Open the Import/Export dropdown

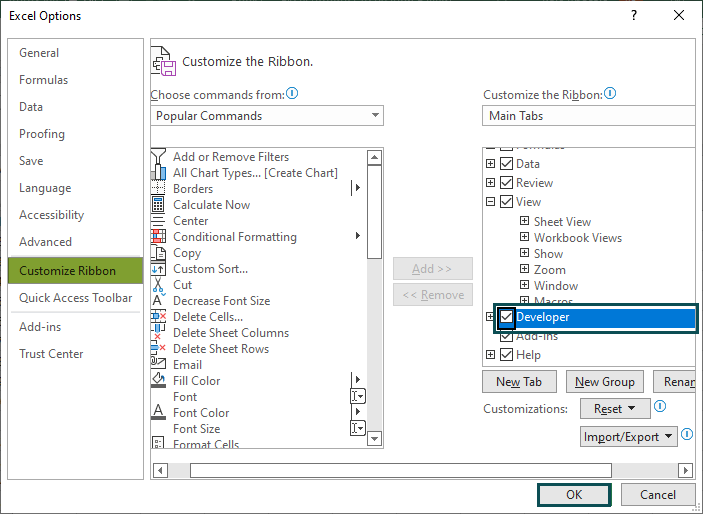629,436
